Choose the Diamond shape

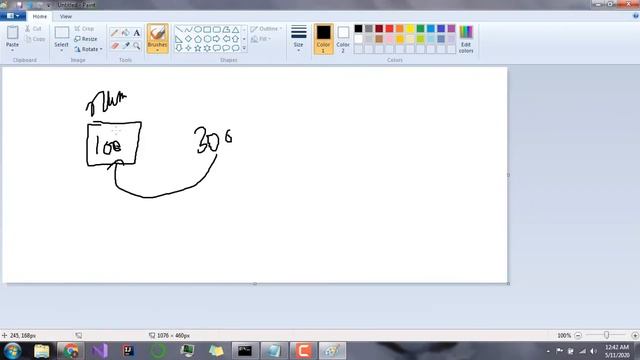188,39
